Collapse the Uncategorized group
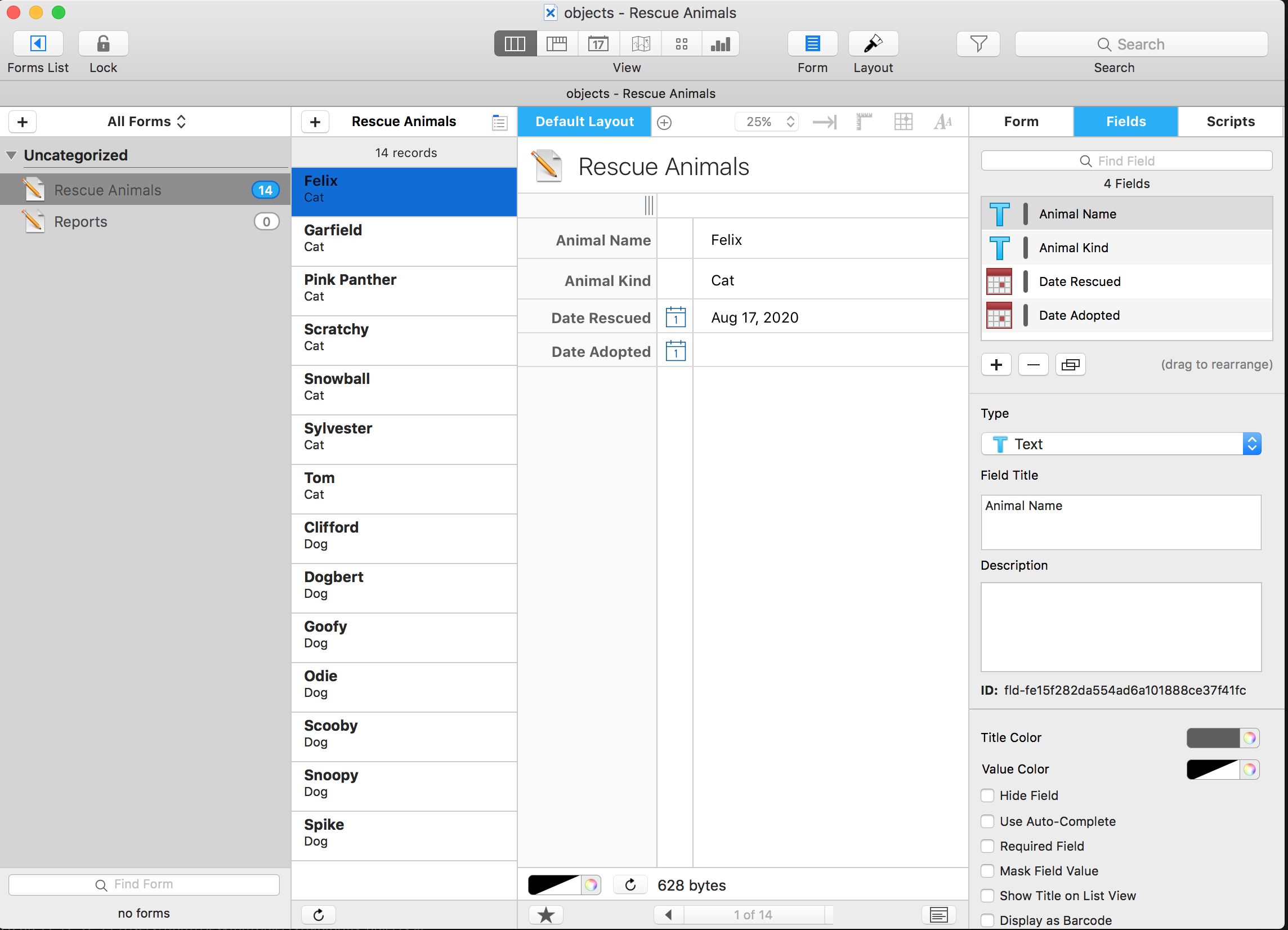Viewport: 1288px width, 930px height. tap(11, 155)
